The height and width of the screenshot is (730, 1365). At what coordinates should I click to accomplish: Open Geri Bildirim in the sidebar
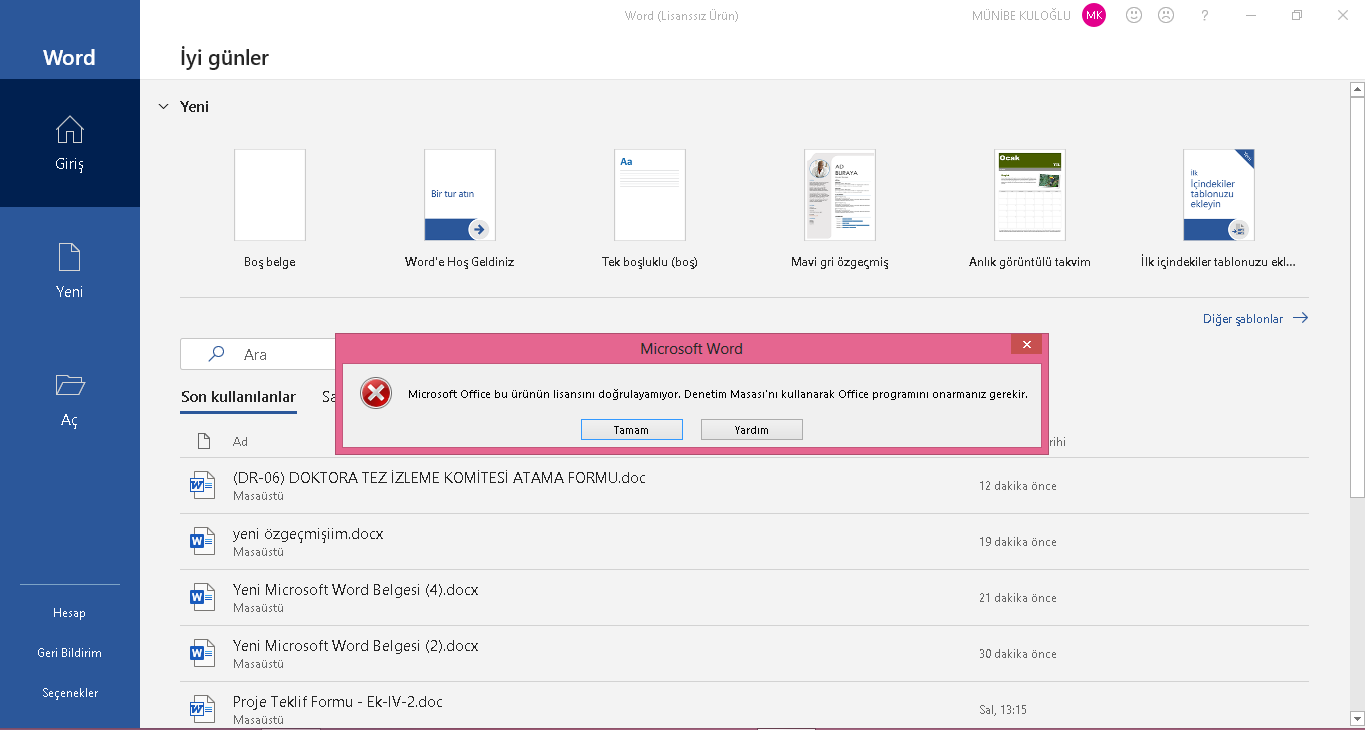[69, 653]
